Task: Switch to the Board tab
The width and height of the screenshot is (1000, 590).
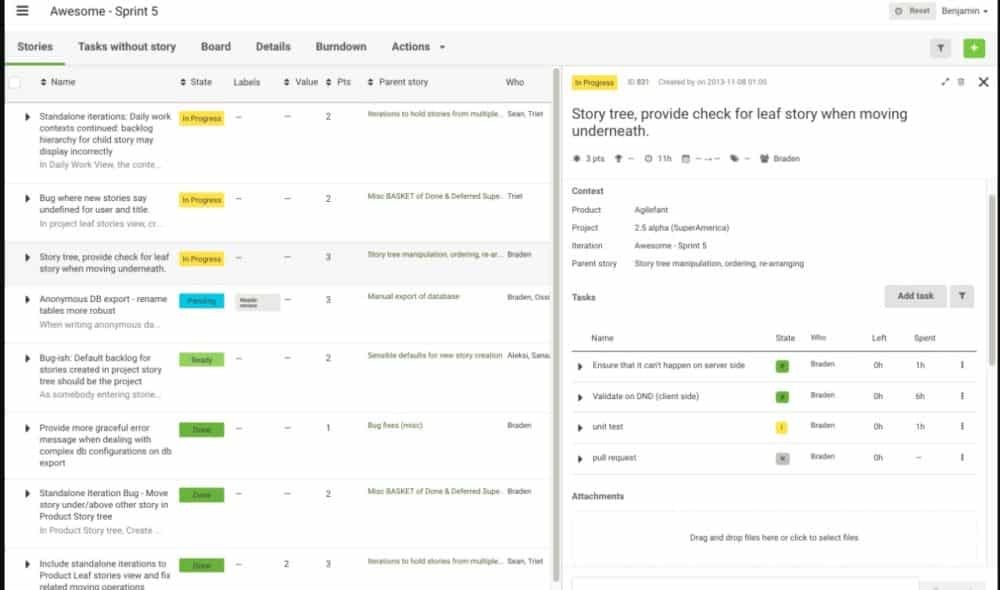Action: [x=215, y=47]
